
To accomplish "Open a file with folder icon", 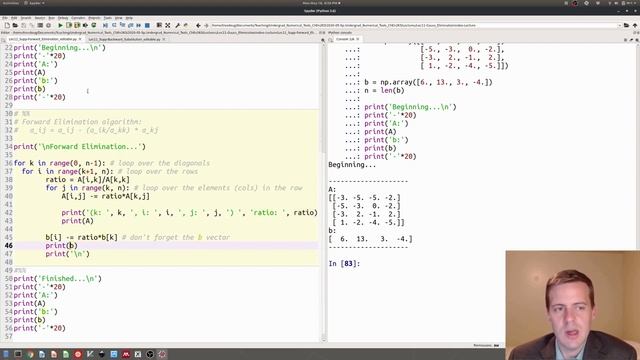I will (15, 25).
